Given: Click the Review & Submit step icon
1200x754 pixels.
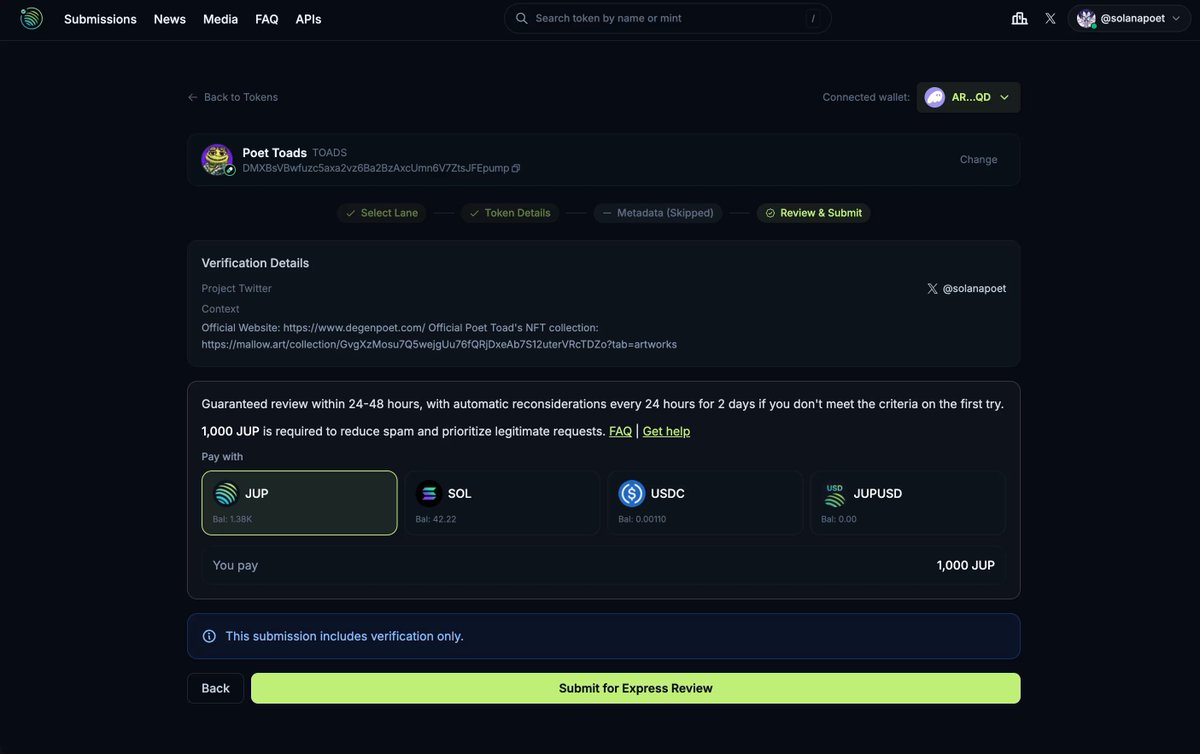Looking at the screenshot, I should [x=770, y=213].
